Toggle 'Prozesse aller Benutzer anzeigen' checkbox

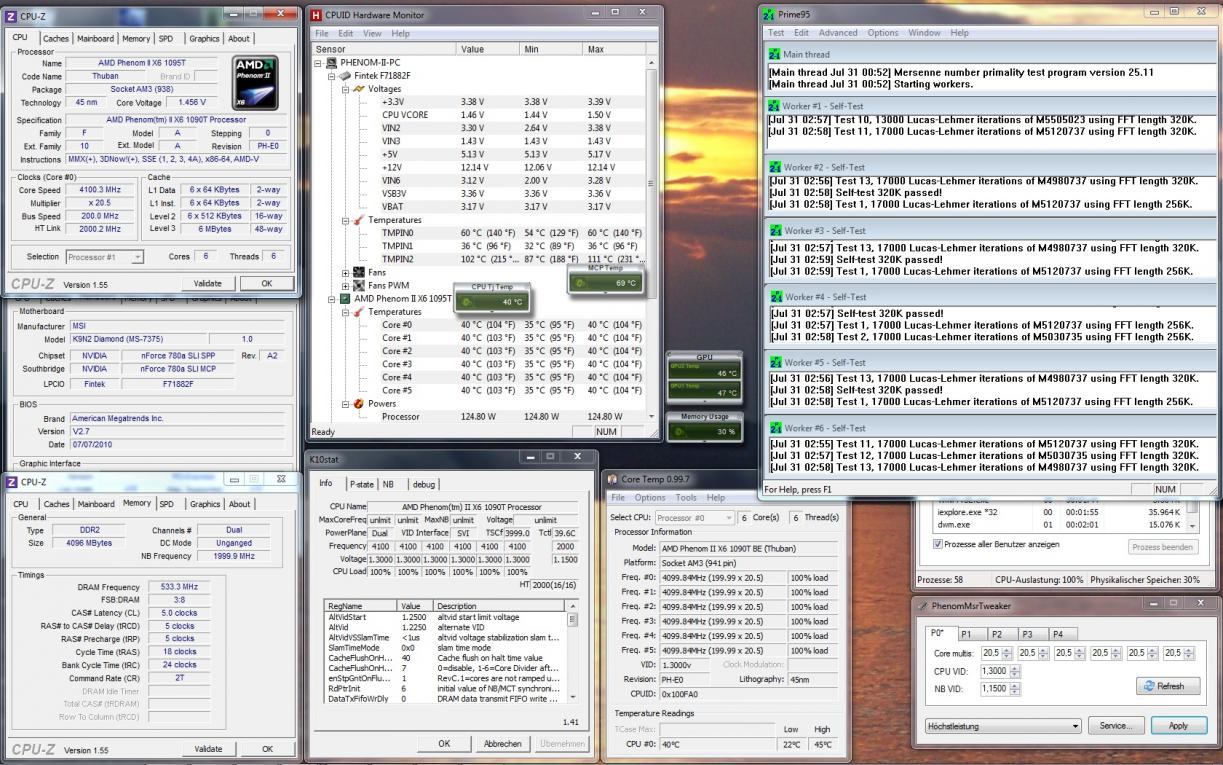[937, 544]
